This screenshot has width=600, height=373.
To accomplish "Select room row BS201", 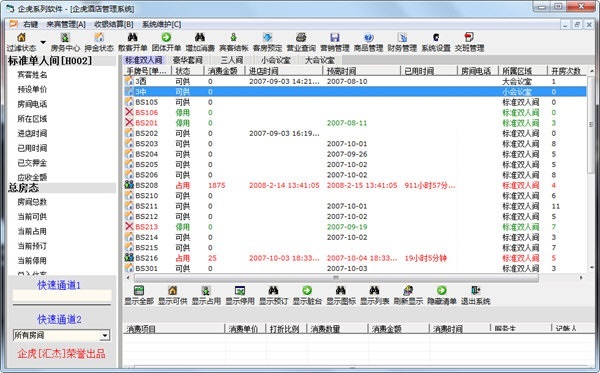I will coord(355,123).
